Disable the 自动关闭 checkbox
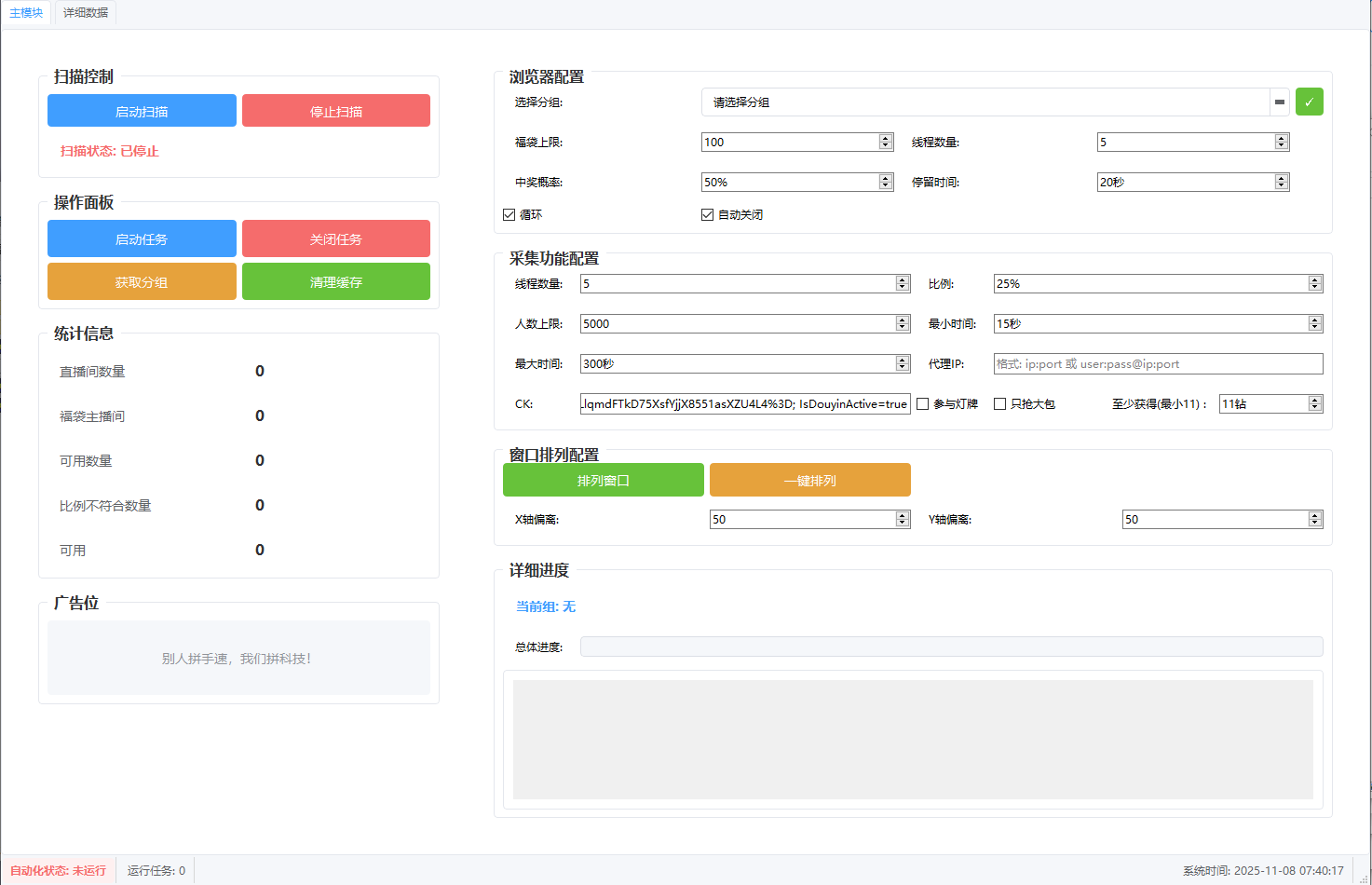Viewport: 1372px width, 885px height. click(x=707, y=213)
